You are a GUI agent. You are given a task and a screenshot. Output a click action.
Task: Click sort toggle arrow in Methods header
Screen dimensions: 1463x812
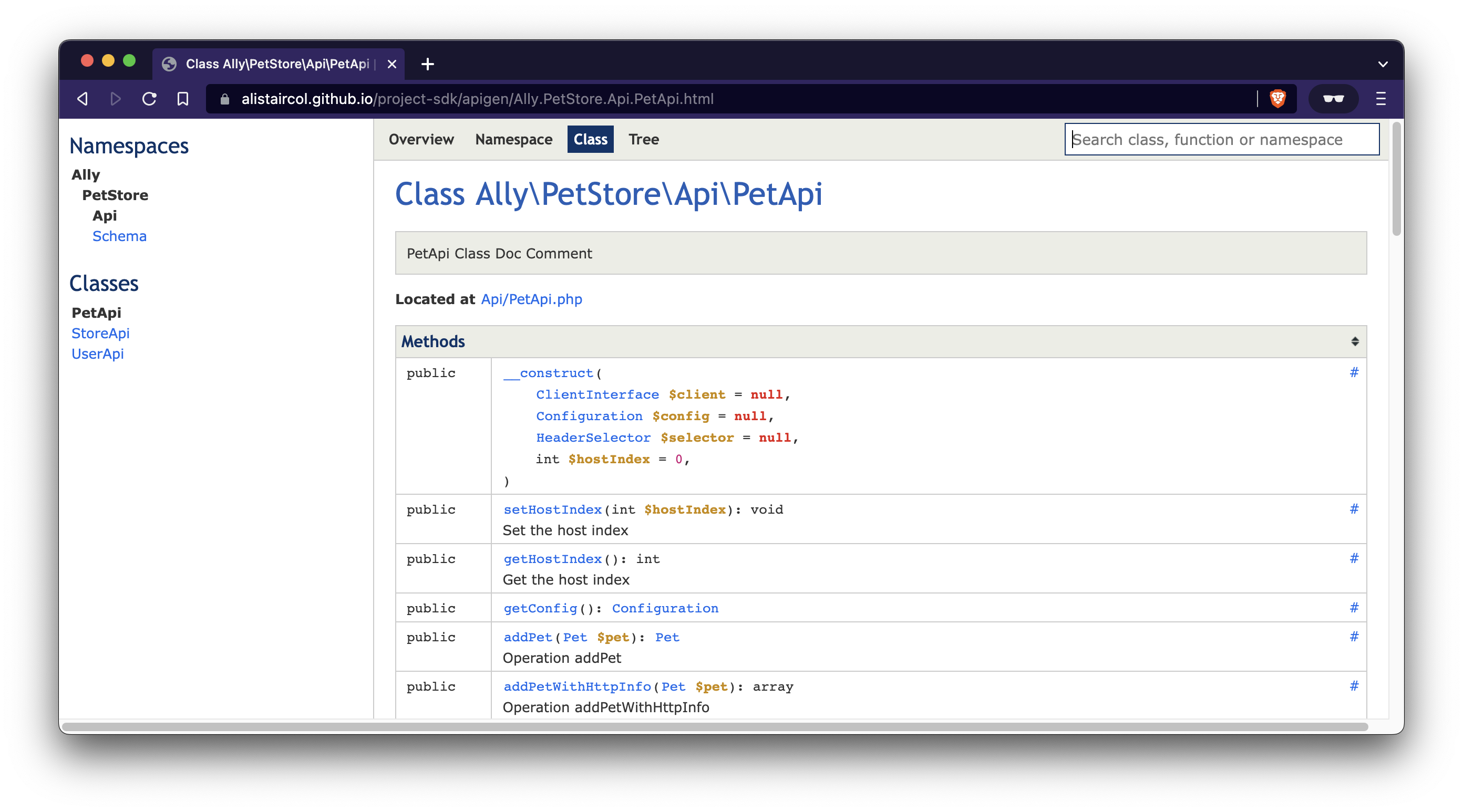(1355, 341)
